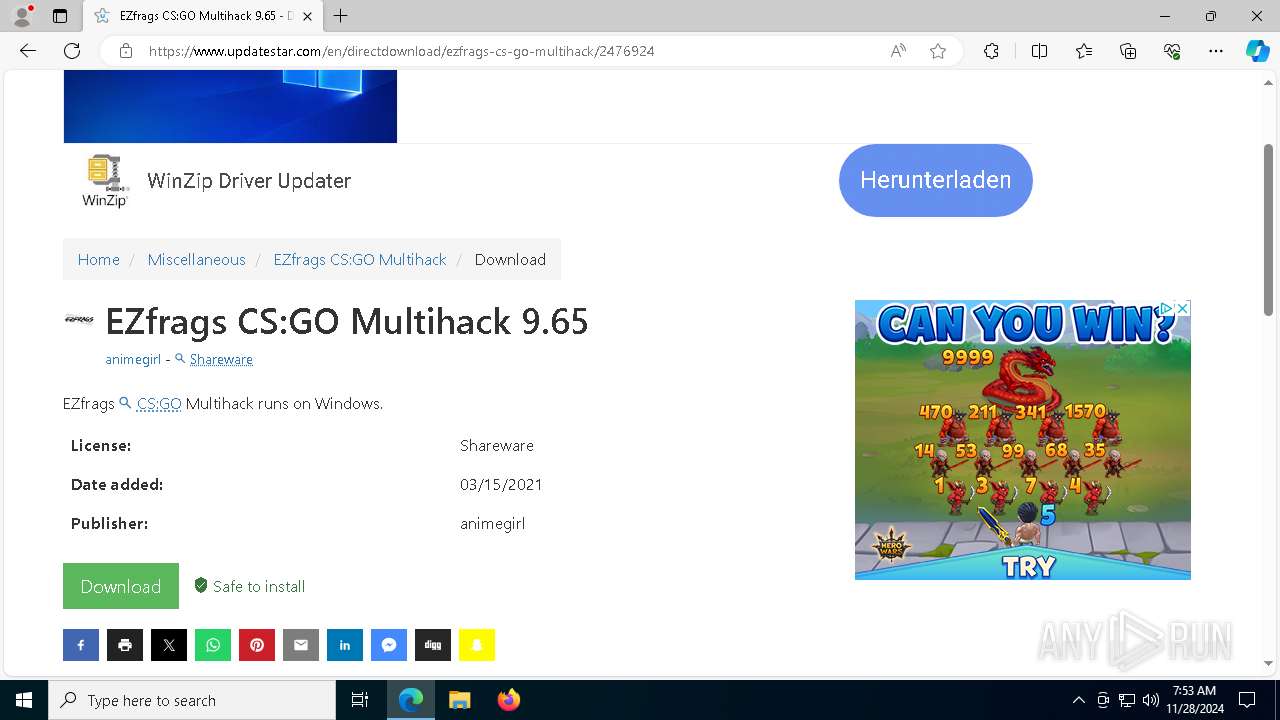Click the Herunterladen button
Viewport: 1280px width, 720px height.
[x=936, y=180]
